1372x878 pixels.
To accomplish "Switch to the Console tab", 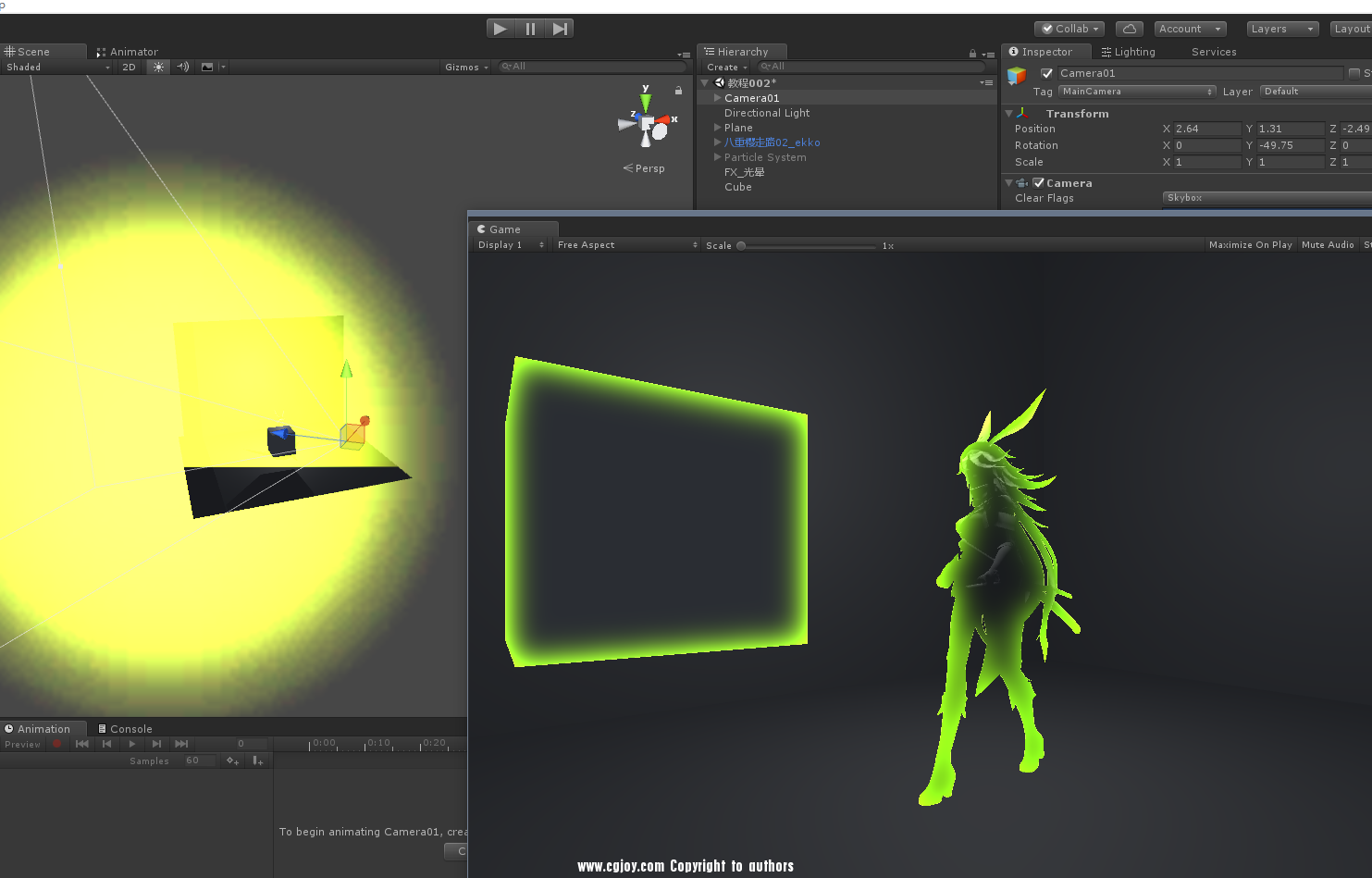I will pos(125,729).
